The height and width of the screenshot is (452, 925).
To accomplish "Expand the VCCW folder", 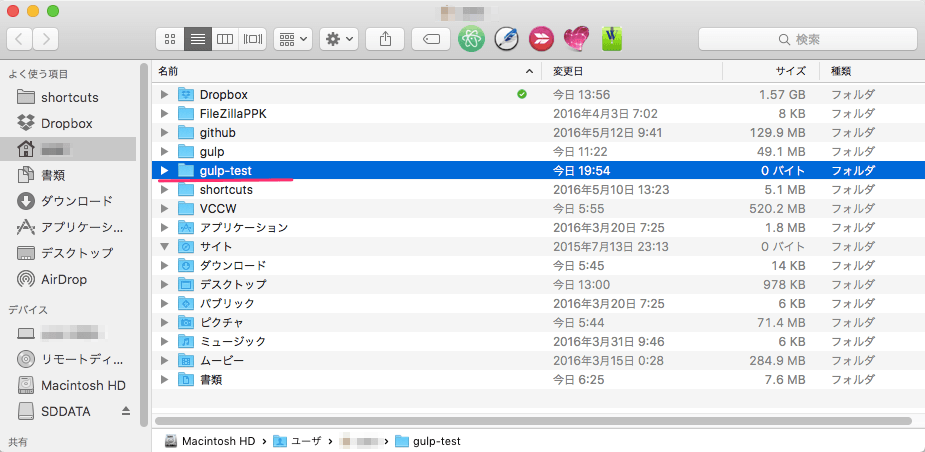I will pos(165,208).
